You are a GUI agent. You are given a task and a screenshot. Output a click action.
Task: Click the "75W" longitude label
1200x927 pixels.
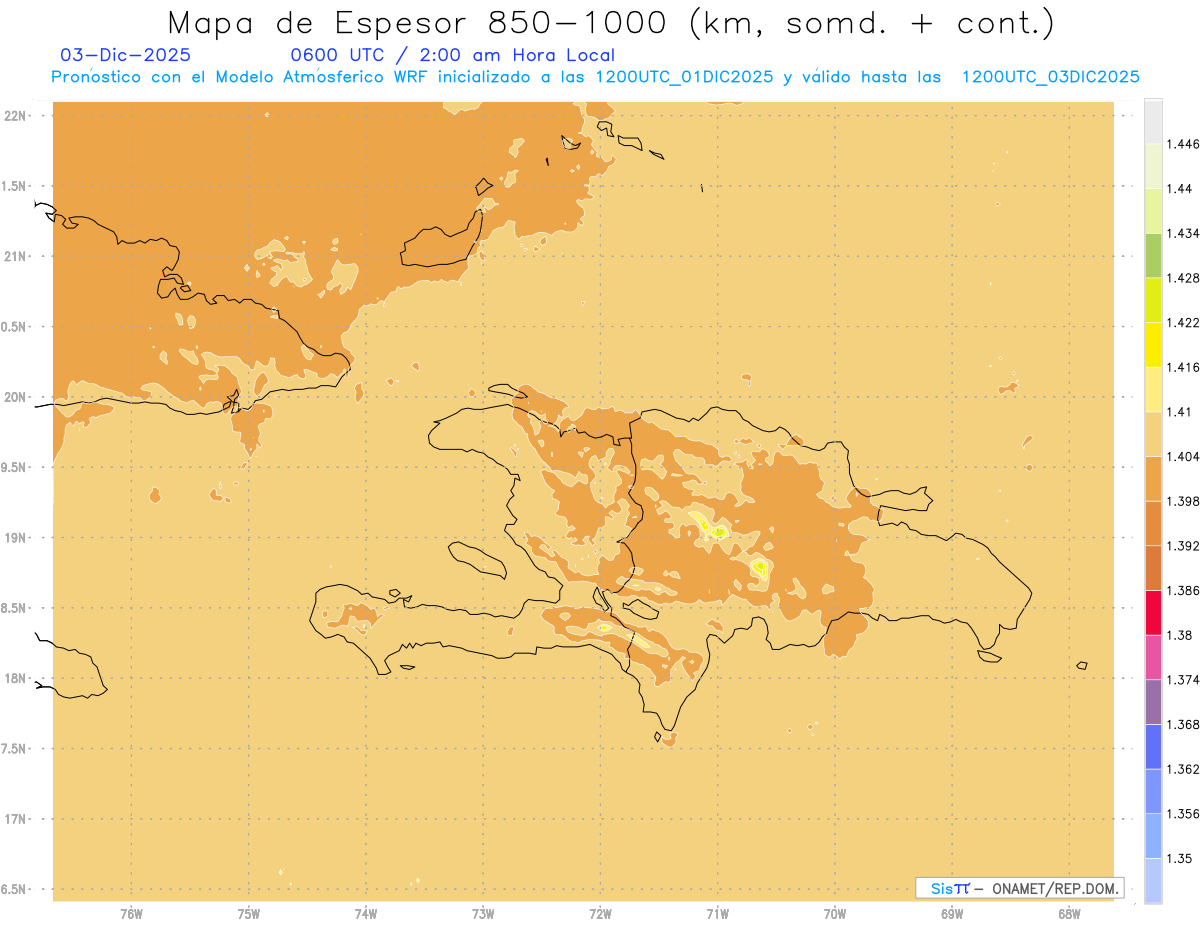click(x=248, y=913)
